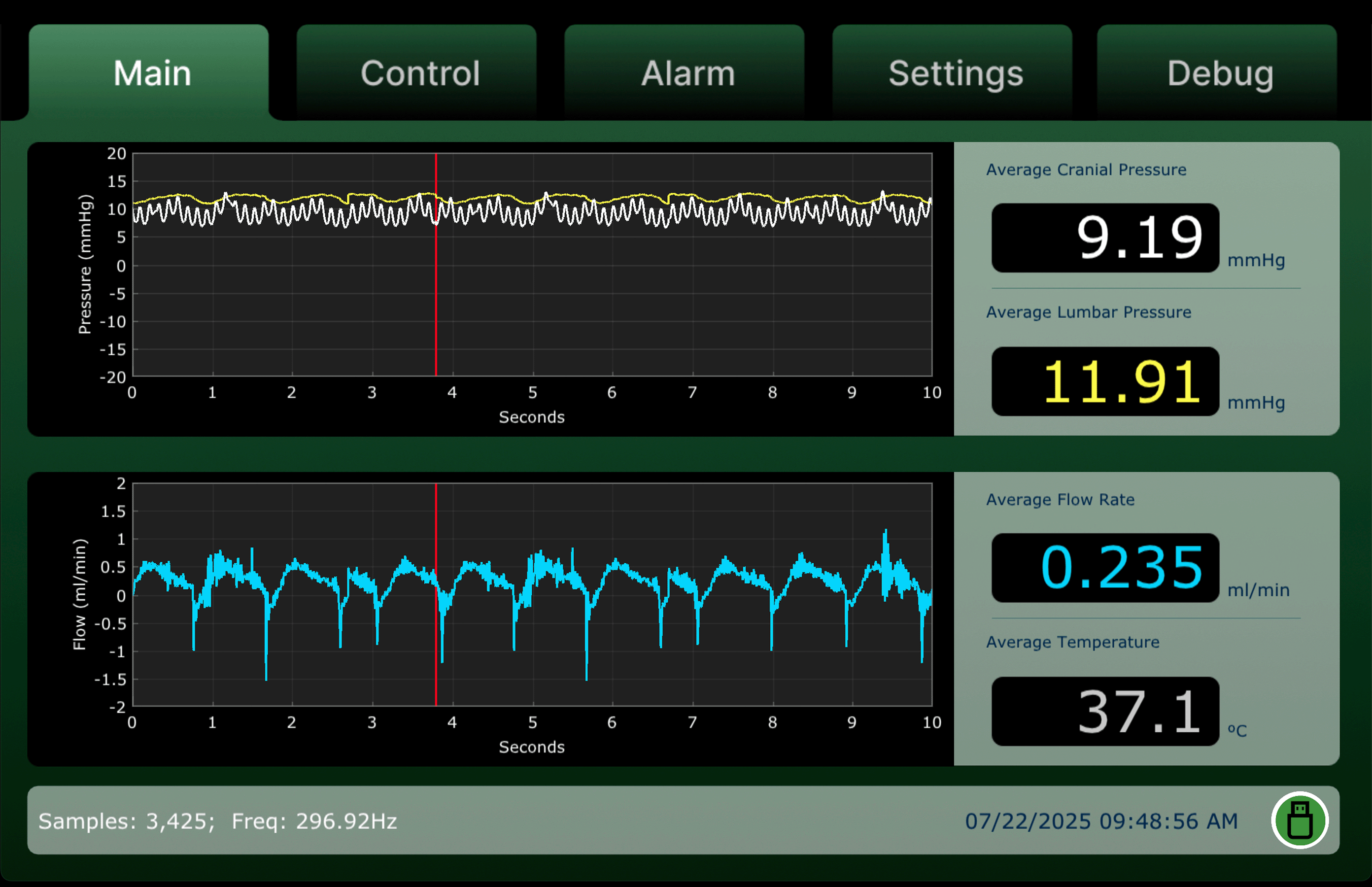
Task: Click the date and time in status bar
Action: click(1101, 821)
